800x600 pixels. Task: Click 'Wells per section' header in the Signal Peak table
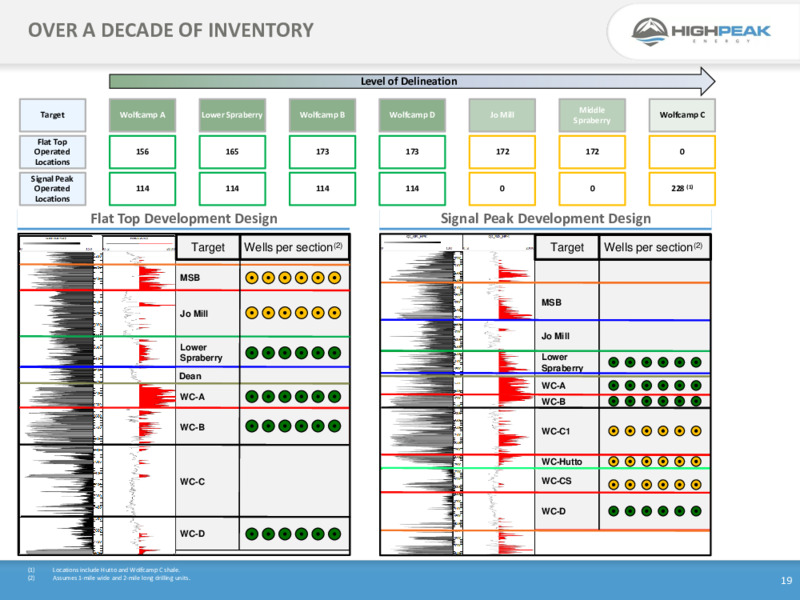[654, 247]
